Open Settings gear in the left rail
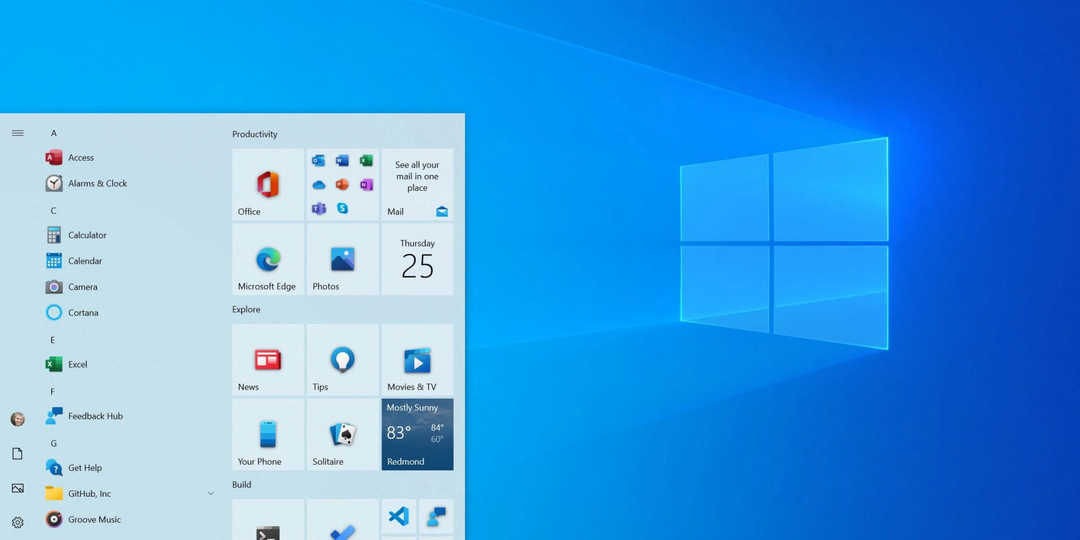 coord(17,523)
